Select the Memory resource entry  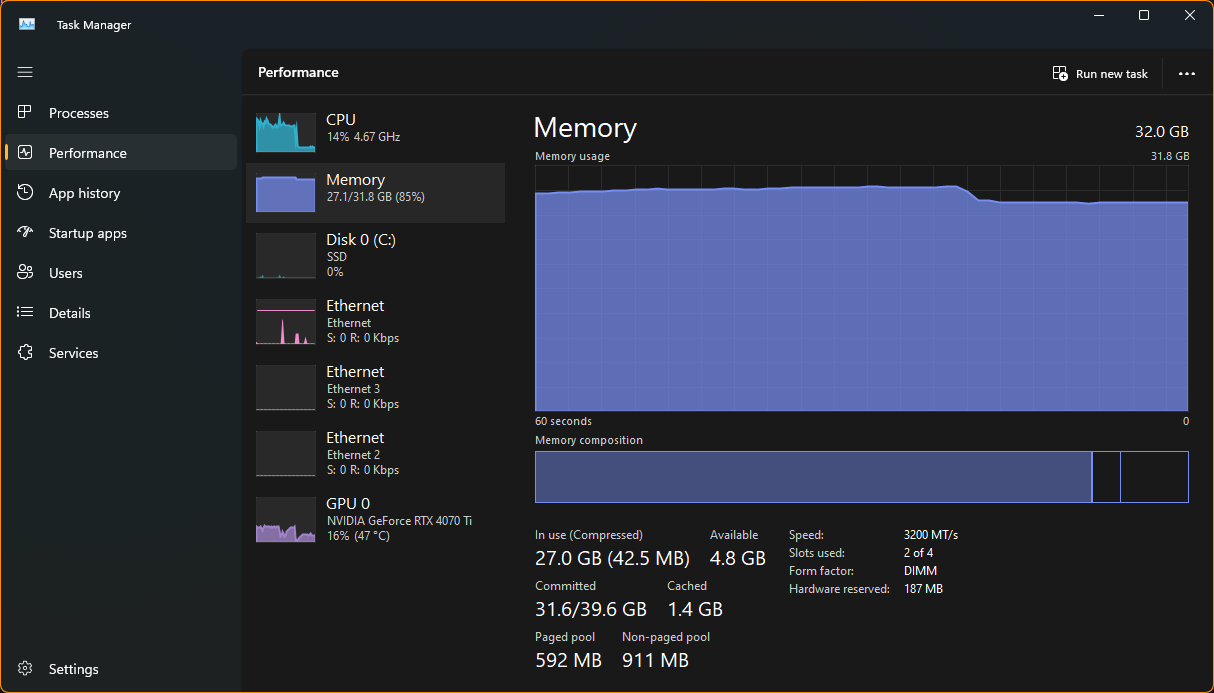(375, 193)
